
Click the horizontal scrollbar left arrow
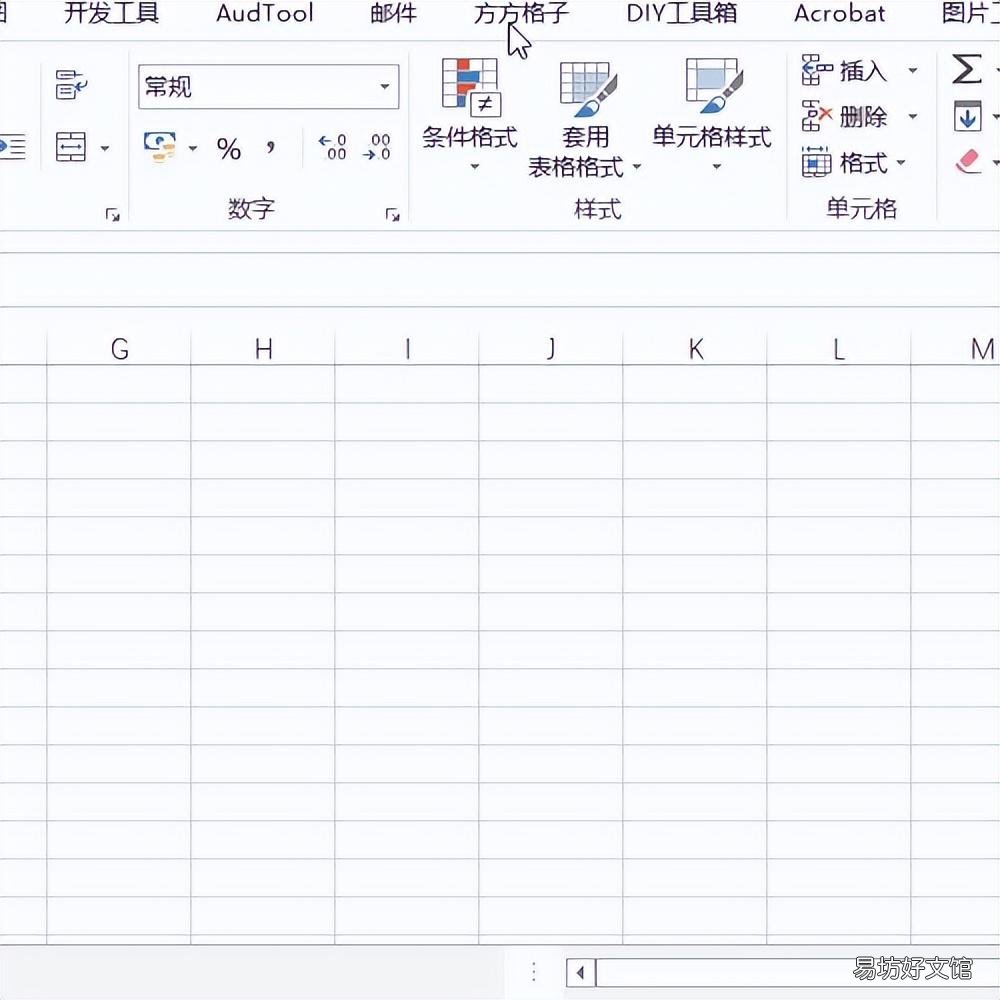coord(580,973)
